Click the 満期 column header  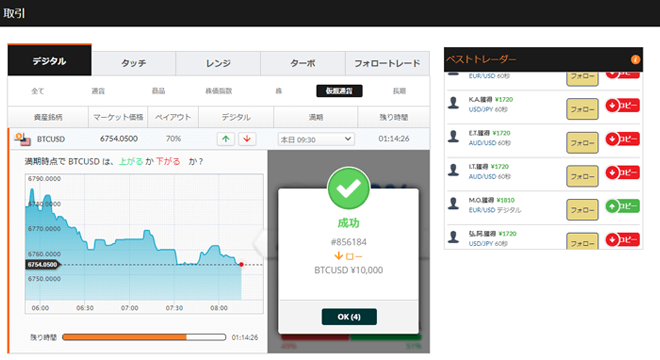(x=316, y=117)
